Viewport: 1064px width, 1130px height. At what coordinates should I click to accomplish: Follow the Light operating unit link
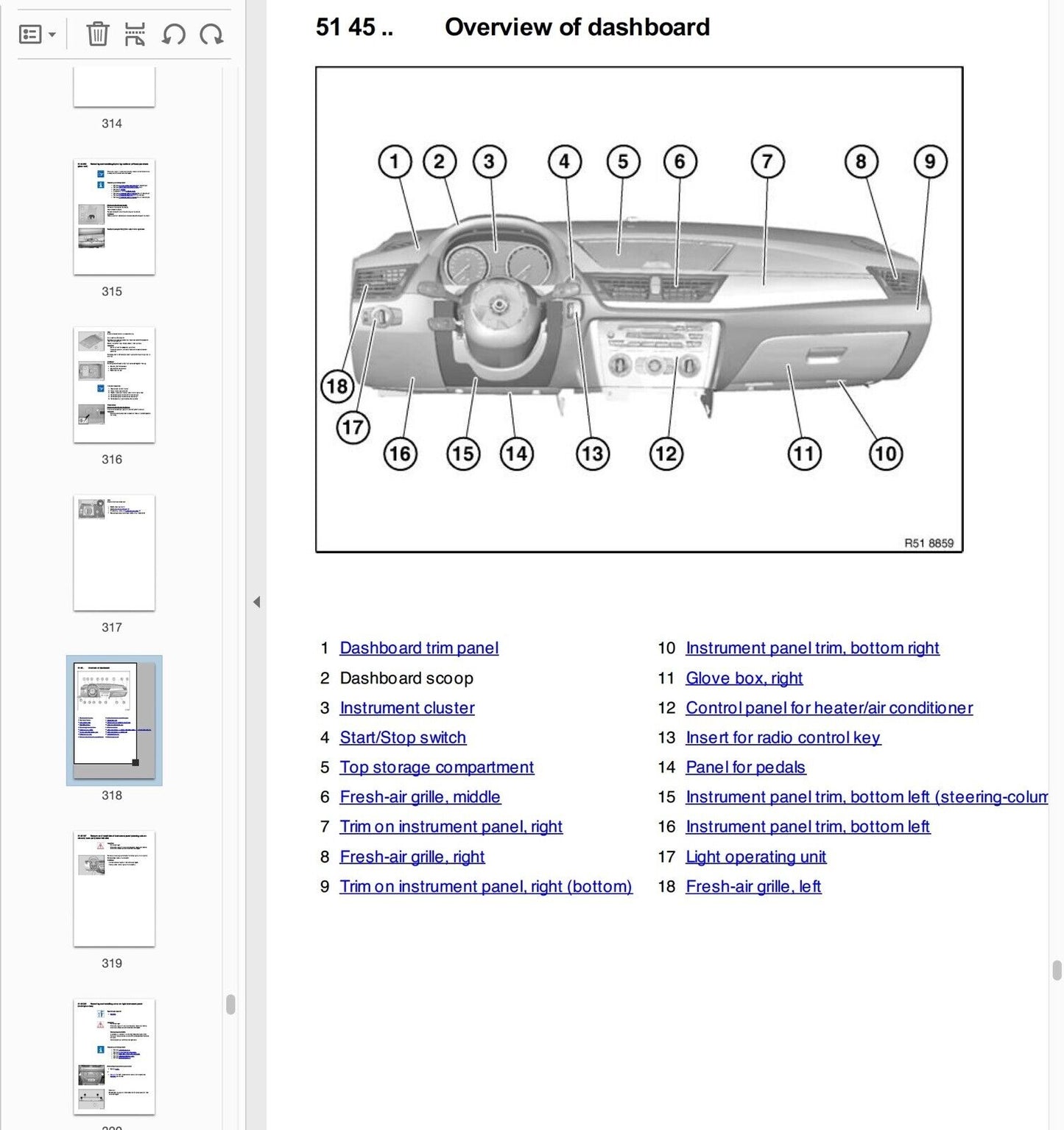pos(755,857)
